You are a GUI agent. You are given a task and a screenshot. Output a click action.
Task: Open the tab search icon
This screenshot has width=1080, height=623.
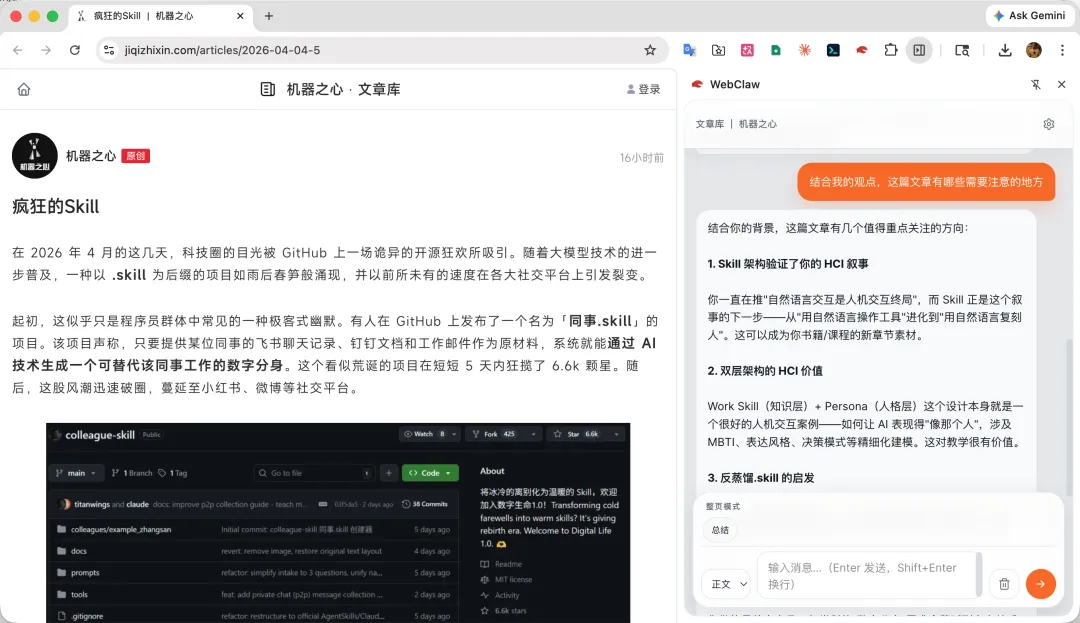[x=962, y=50]
